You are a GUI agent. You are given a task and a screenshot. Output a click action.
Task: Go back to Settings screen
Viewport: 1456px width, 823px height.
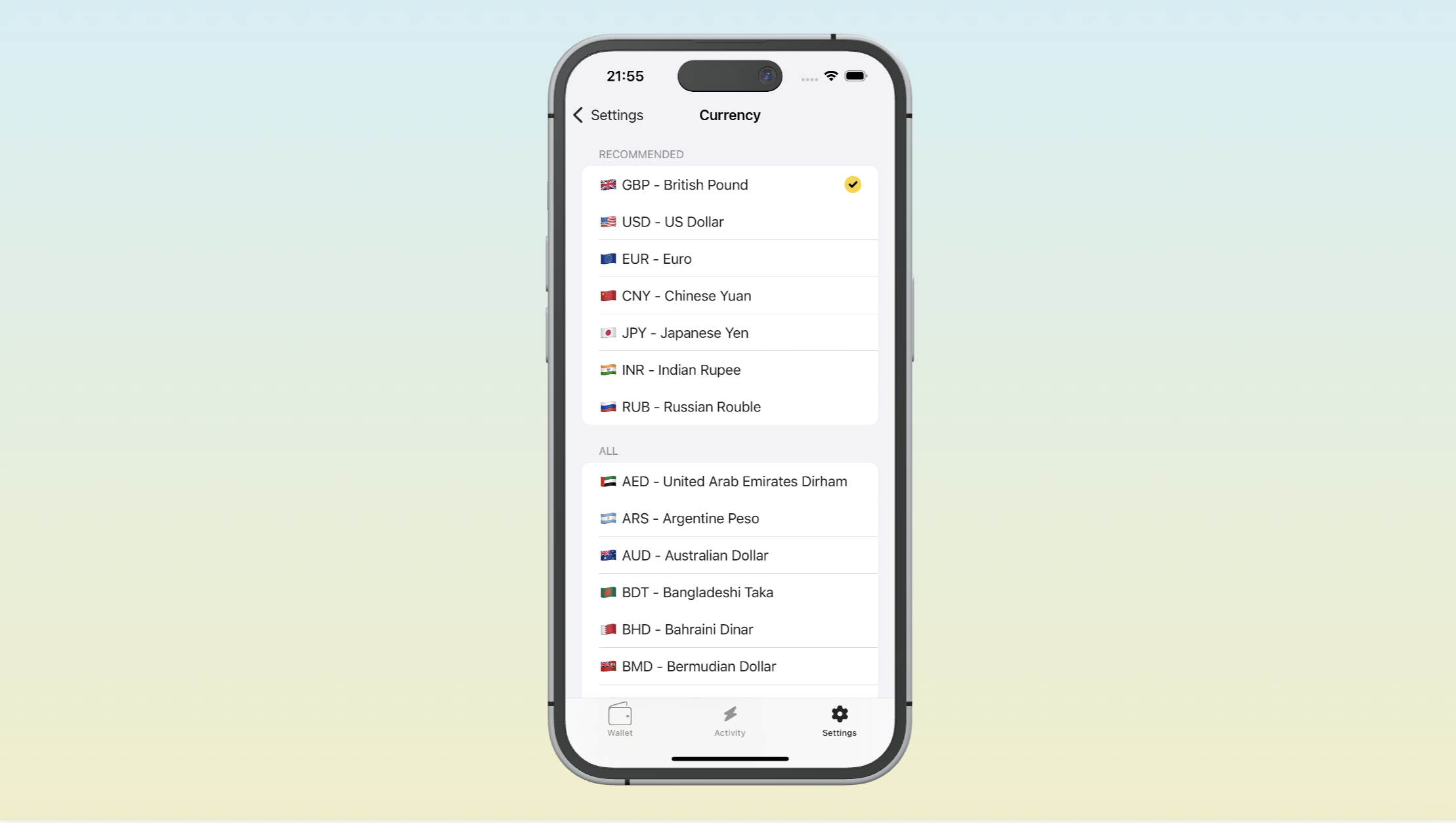tap(607, 115)
